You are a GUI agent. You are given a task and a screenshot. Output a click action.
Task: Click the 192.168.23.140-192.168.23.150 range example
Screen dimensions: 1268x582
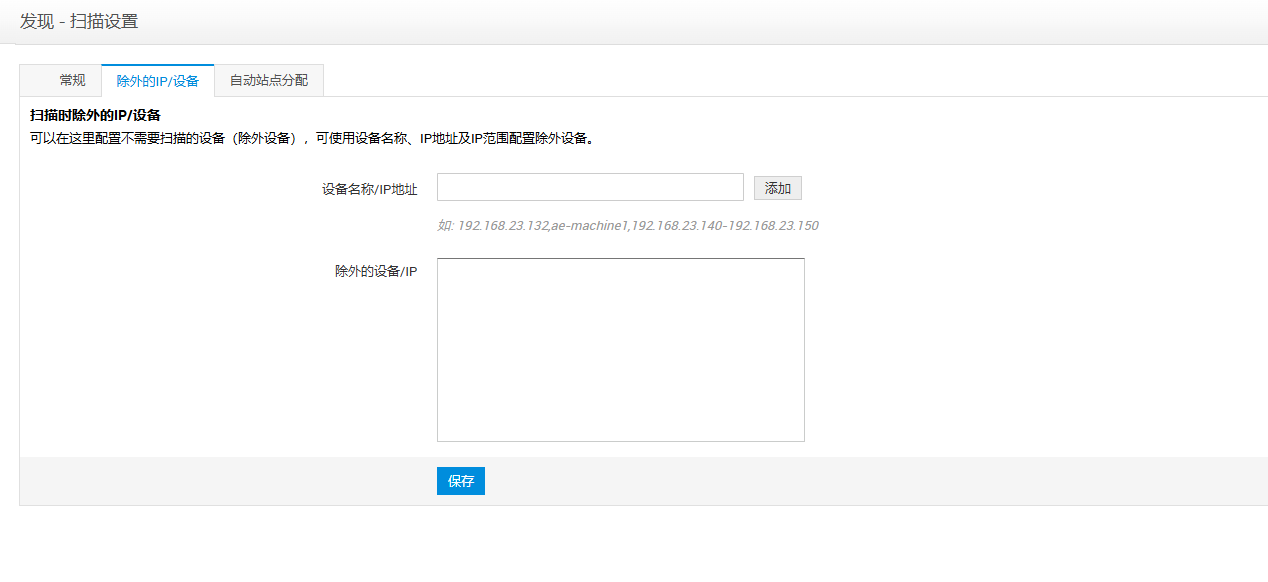tap(725, 226)
